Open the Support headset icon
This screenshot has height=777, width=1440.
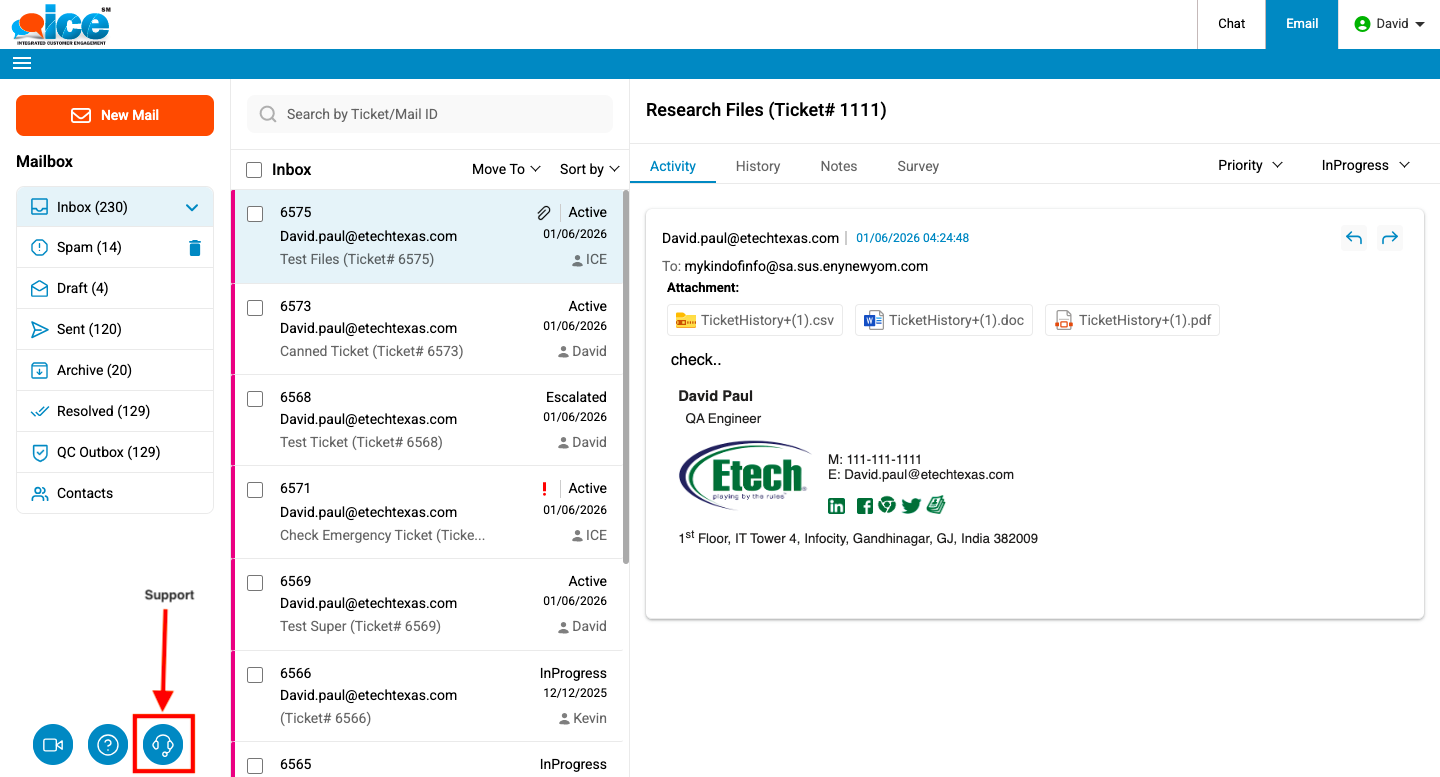pos(163,745)
